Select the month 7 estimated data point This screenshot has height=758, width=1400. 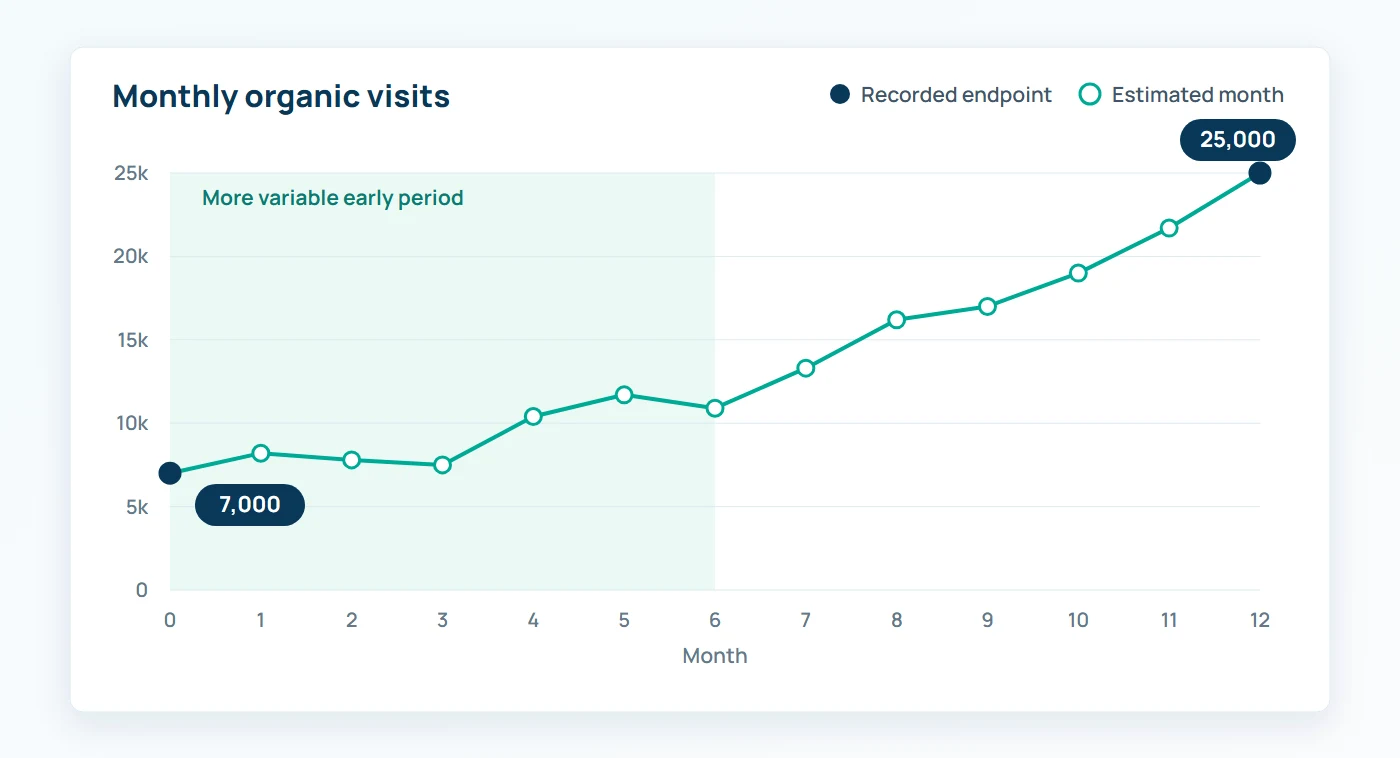point(806,368)
